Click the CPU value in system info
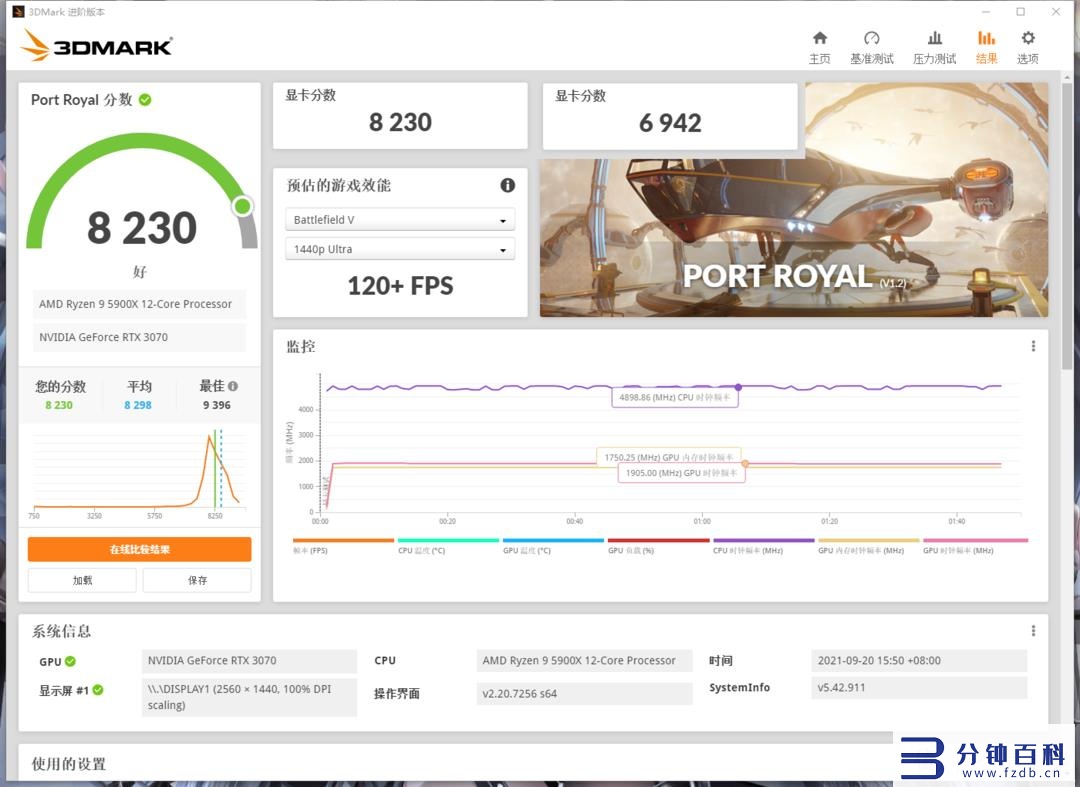This screenshot has height=787, width=1080. (x=584, y=660)
